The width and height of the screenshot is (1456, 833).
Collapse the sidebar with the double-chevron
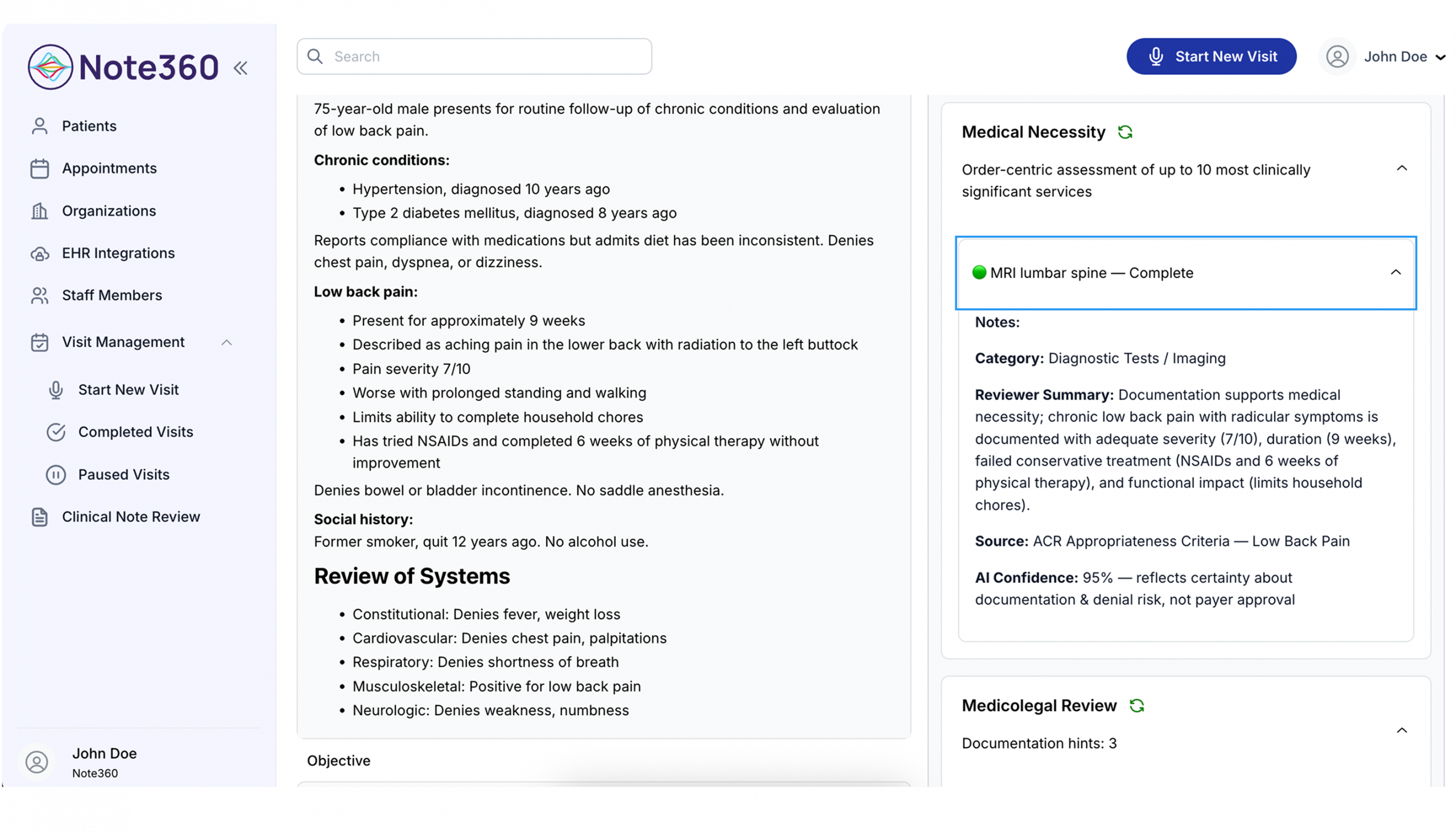pyautogui.click(x=241, y=67)
